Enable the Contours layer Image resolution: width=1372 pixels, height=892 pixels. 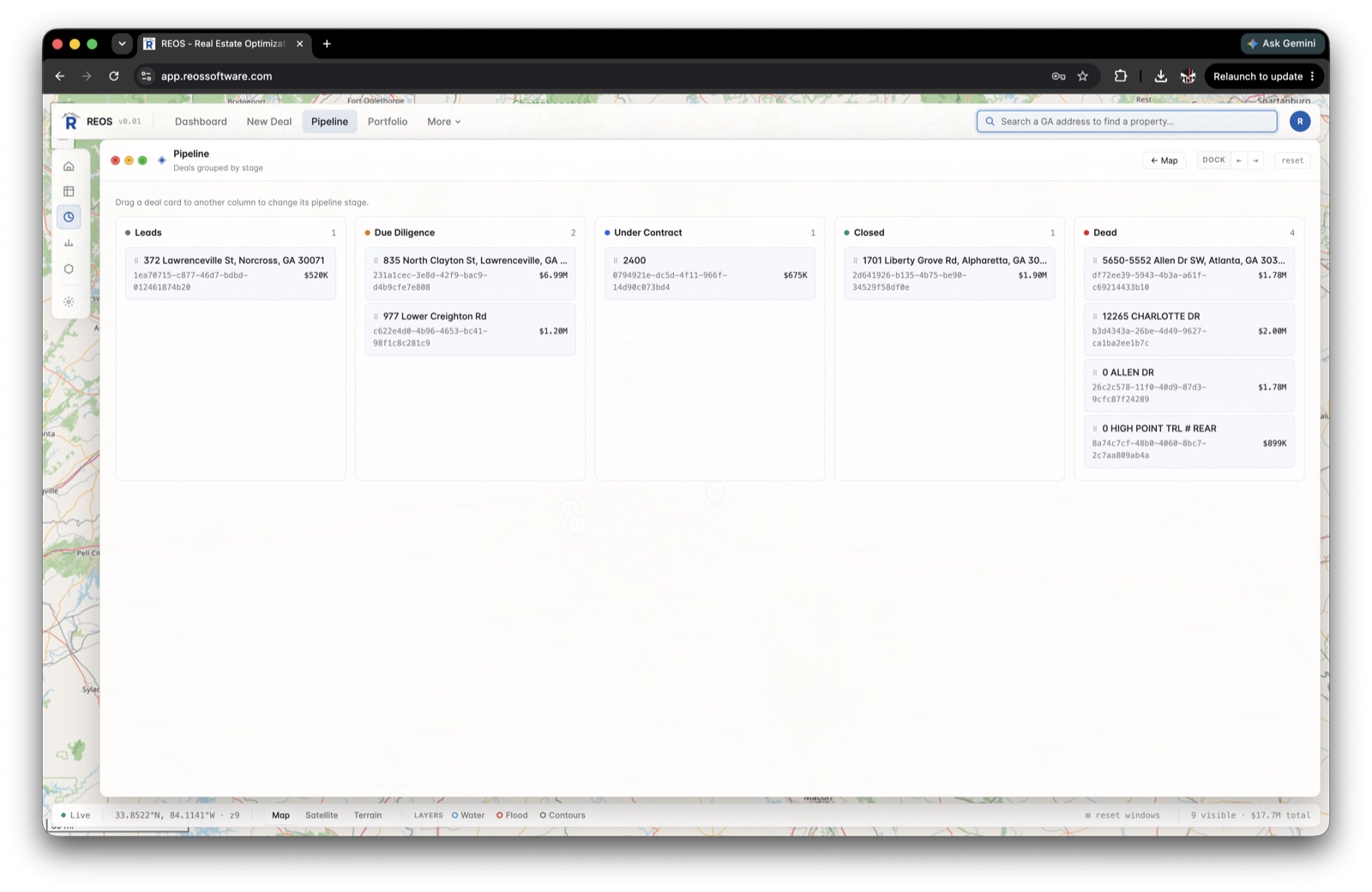563,816
